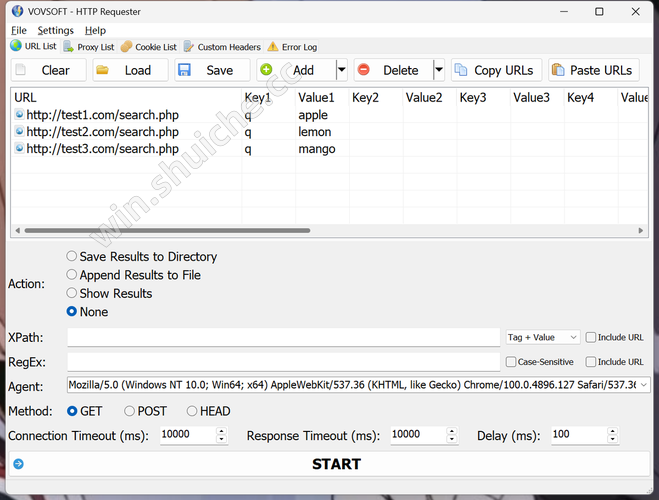The image size is (659, 500).
Task: Click the Value2 column header
Action: [x=430, y=97]
